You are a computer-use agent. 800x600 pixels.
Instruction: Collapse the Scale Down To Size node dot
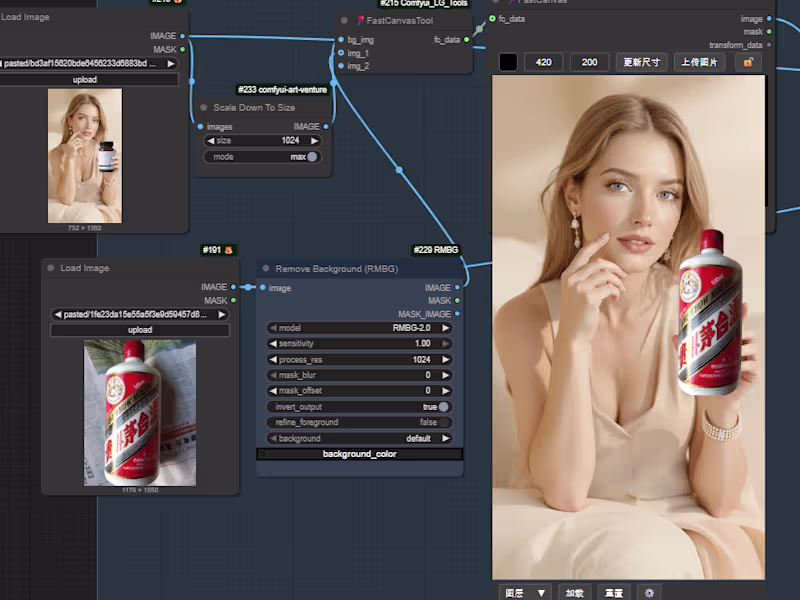(x=204, y=107)
